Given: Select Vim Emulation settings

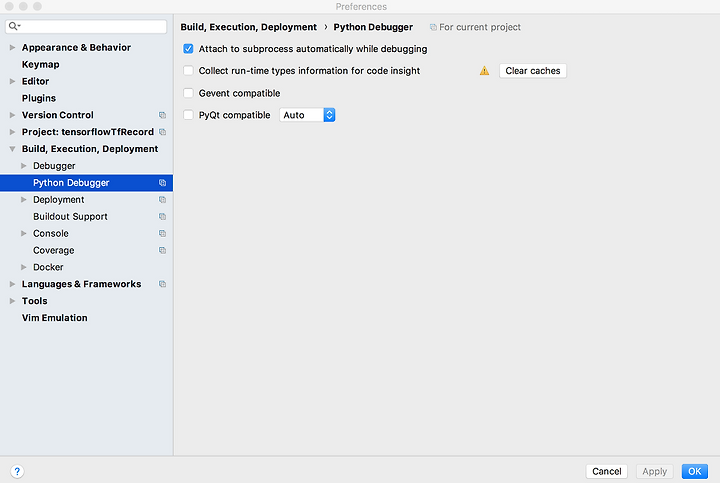Looking at the screenshot, I should point(55,318).
